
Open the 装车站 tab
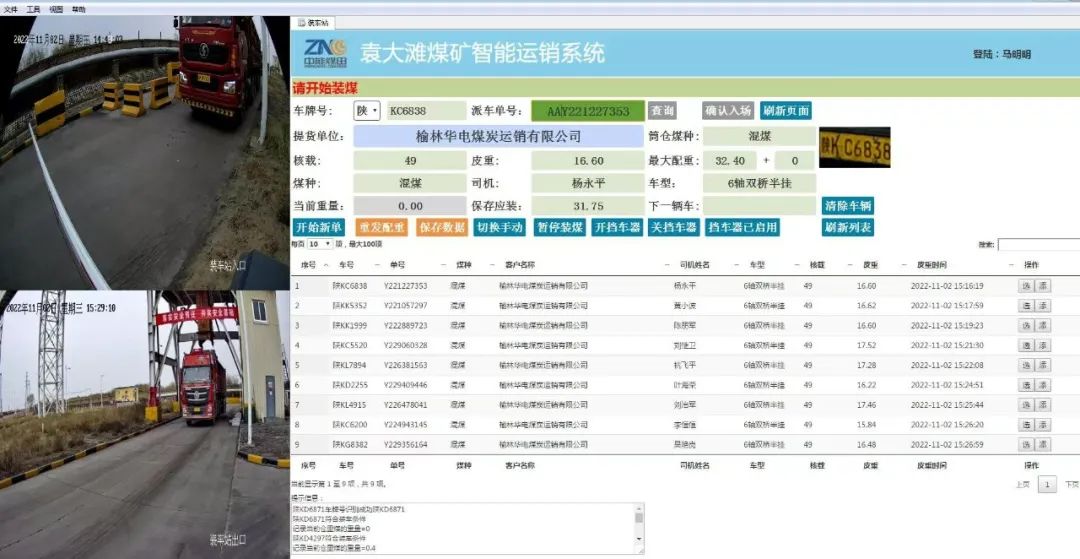pyautogui.click(x=316, y=22)
